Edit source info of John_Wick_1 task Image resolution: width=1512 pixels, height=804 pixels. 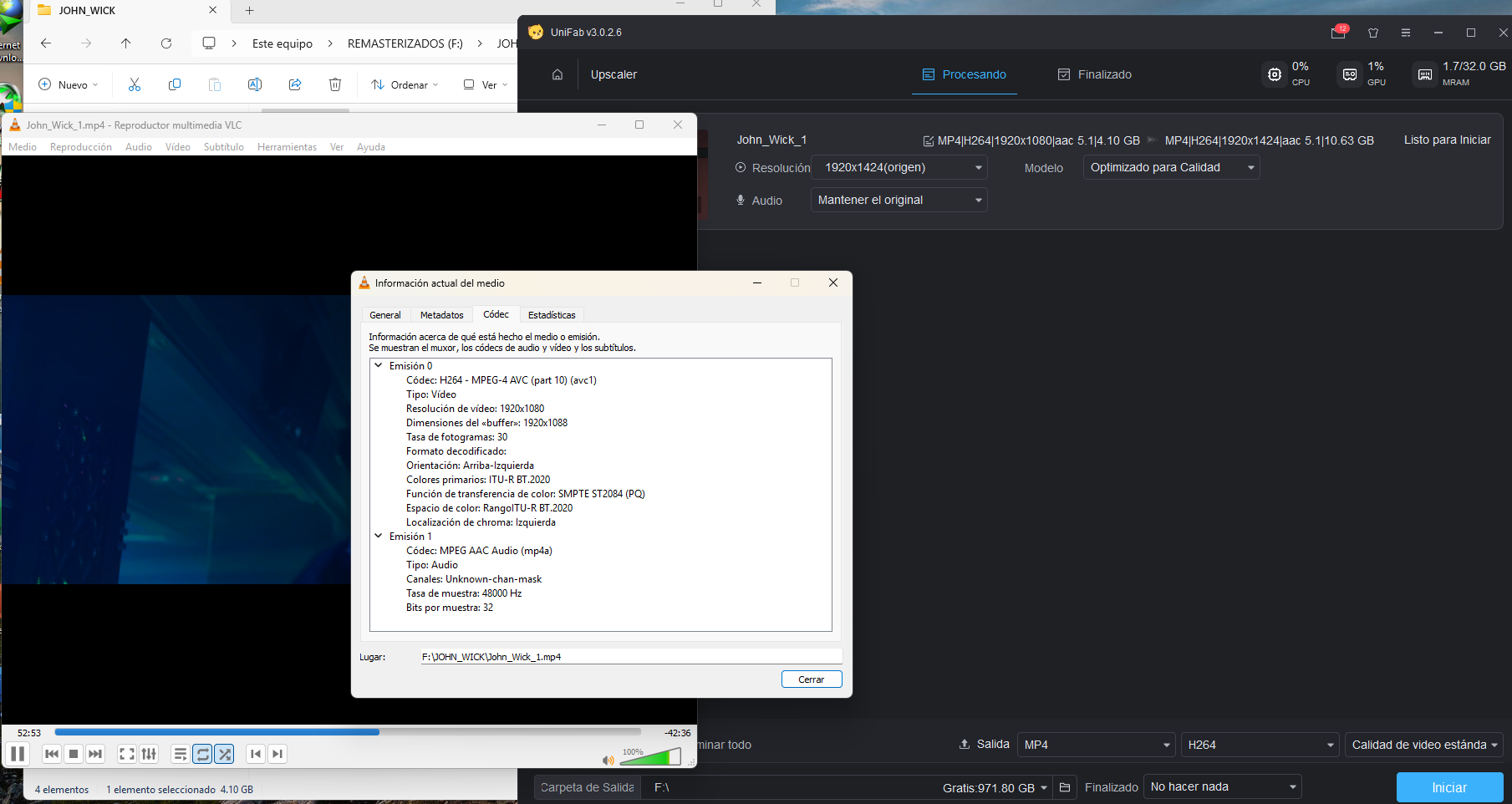[928, 140]
